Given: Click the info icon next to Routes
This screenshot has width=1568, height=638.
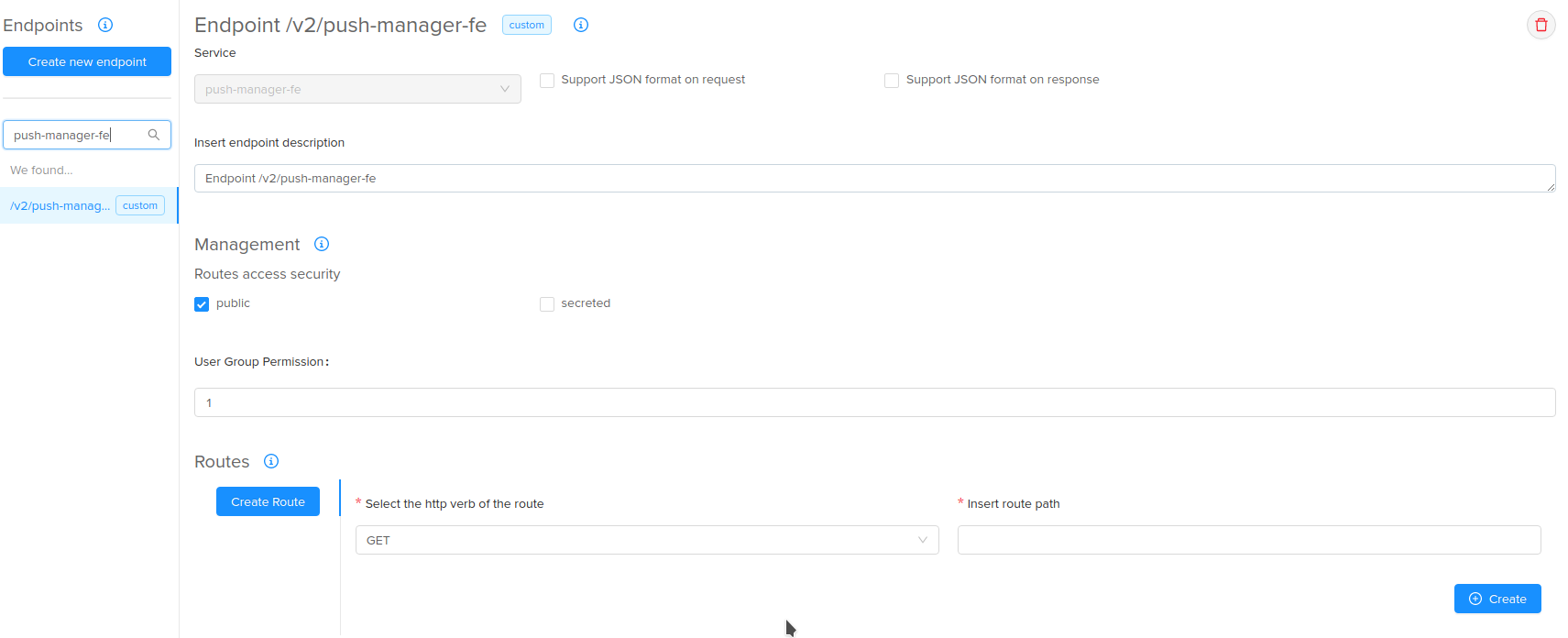Looking at the screenshot, I should pos(271,461).
